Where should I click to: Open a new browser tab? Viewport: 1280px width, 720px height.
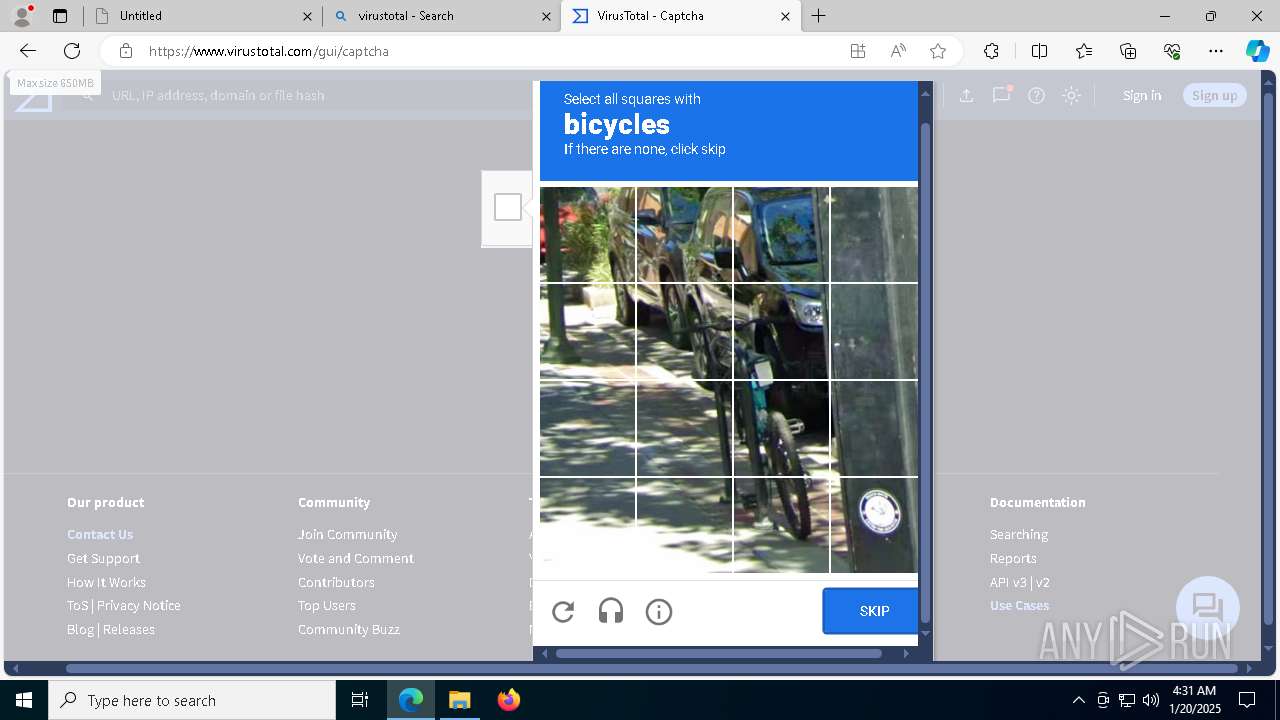(x=819, y=16)
